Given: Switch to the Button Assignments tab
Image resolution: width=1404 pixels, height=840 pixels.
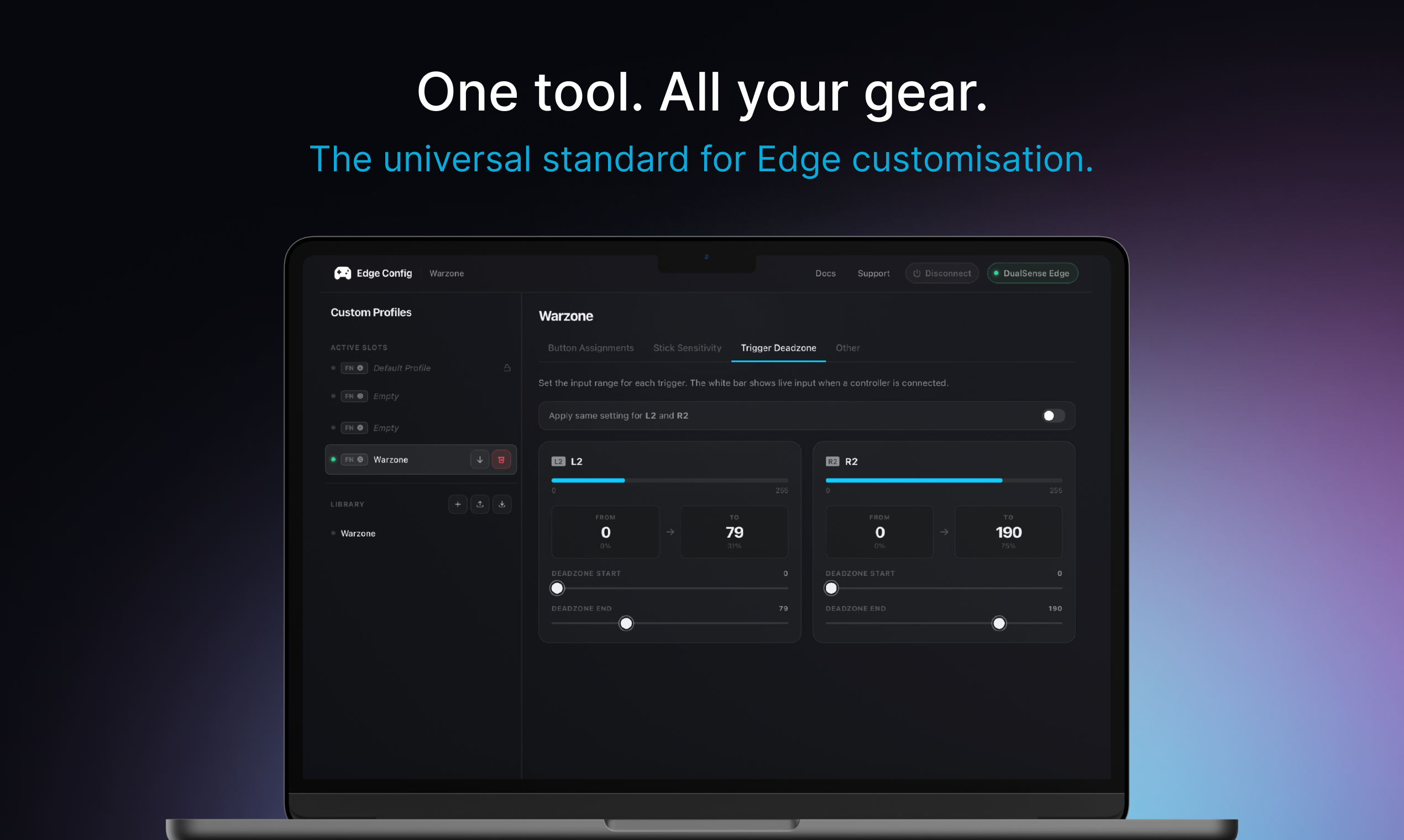Looking at the screenshot, I should point(590,348).
